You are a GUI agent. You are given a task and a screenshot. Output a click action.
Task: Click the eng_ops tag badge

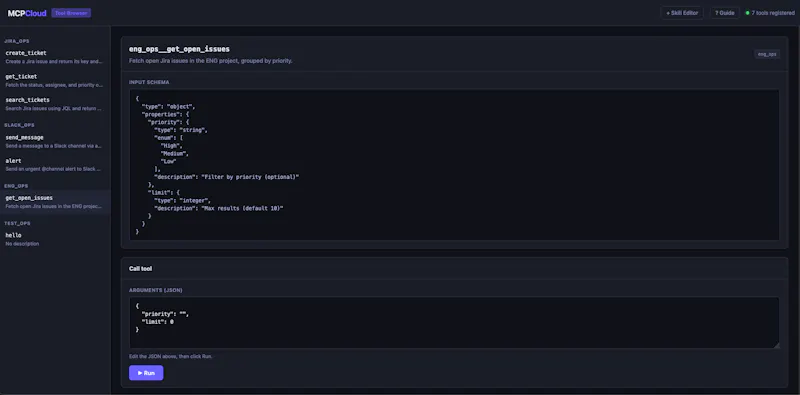tap(767, 54)
